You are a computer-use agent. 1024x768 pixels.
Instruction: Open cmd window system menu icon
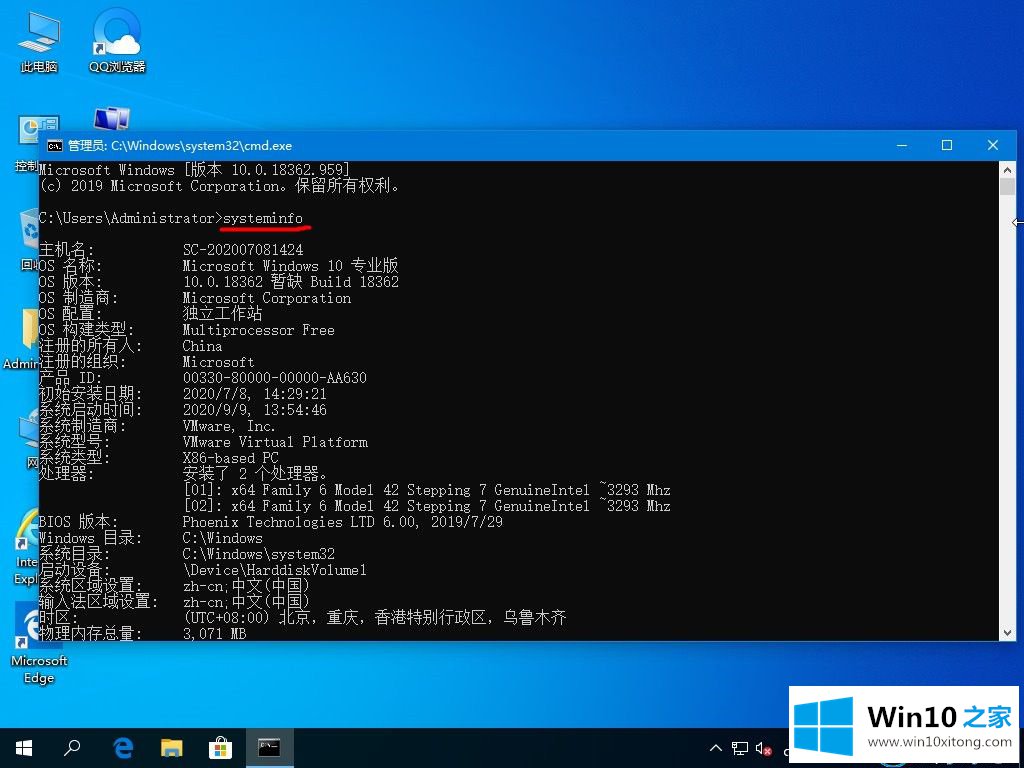pyautogui.click(x=55, y=146)
